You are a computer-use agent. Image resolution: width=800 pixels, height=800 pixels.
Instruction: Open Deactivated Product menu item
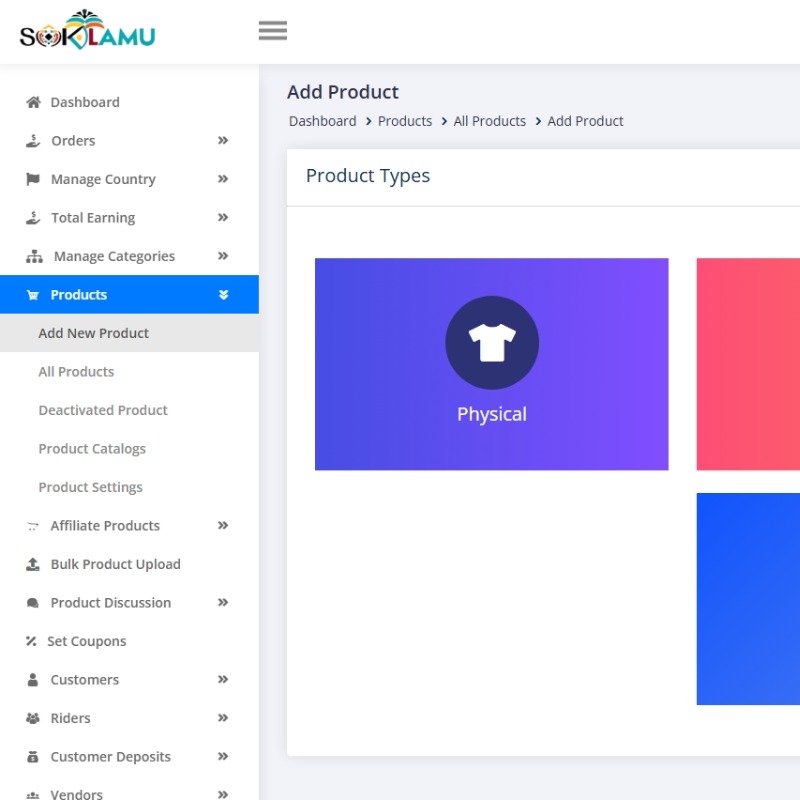103,410
